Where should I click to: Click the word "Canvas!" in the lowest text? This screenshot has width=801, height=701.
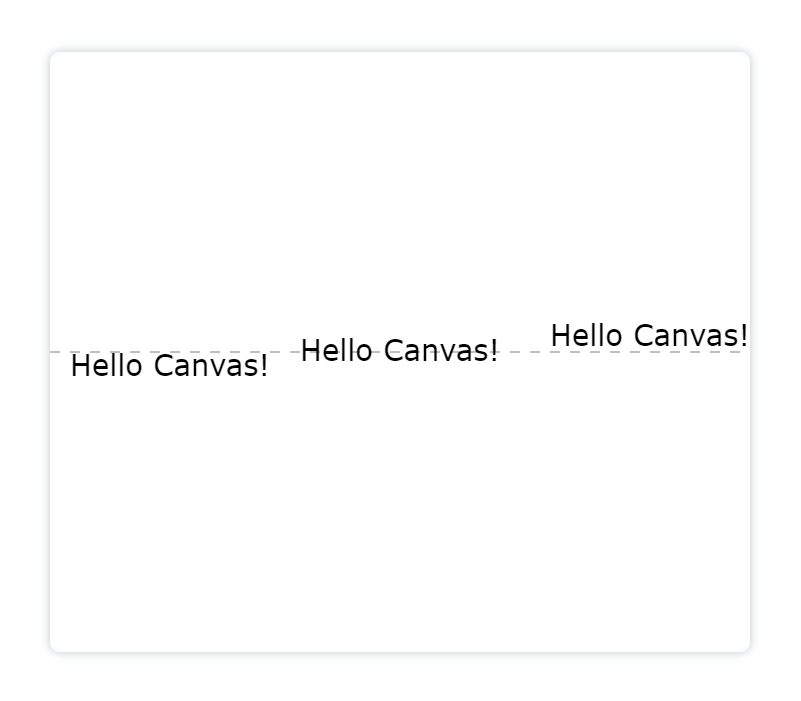[211, 366]
